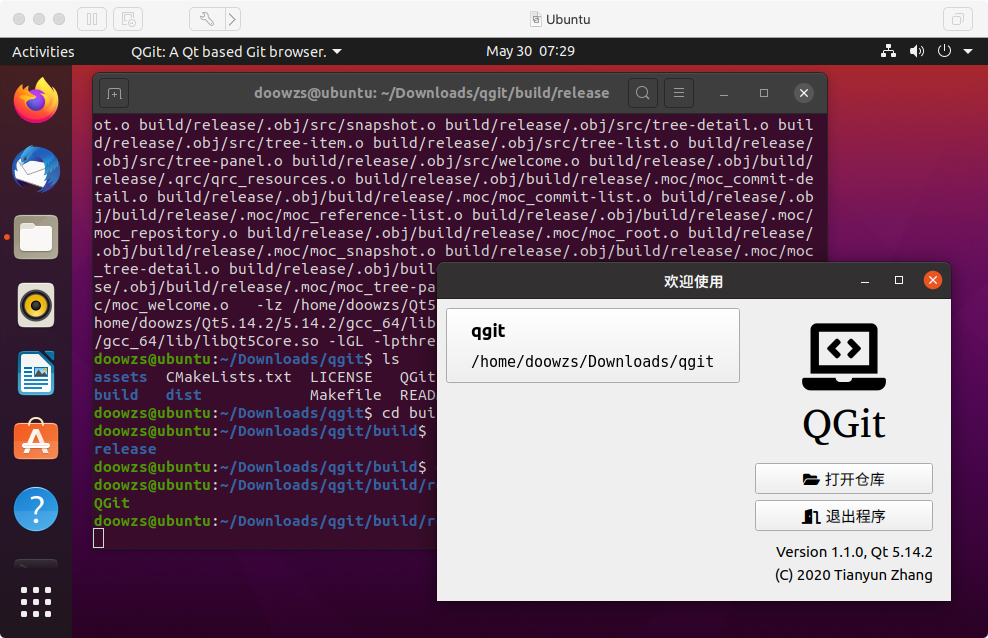The height and width of the screenshot is (638, 988).
Task: Click 'Makefile' in terminal listing
Action: 345,395
